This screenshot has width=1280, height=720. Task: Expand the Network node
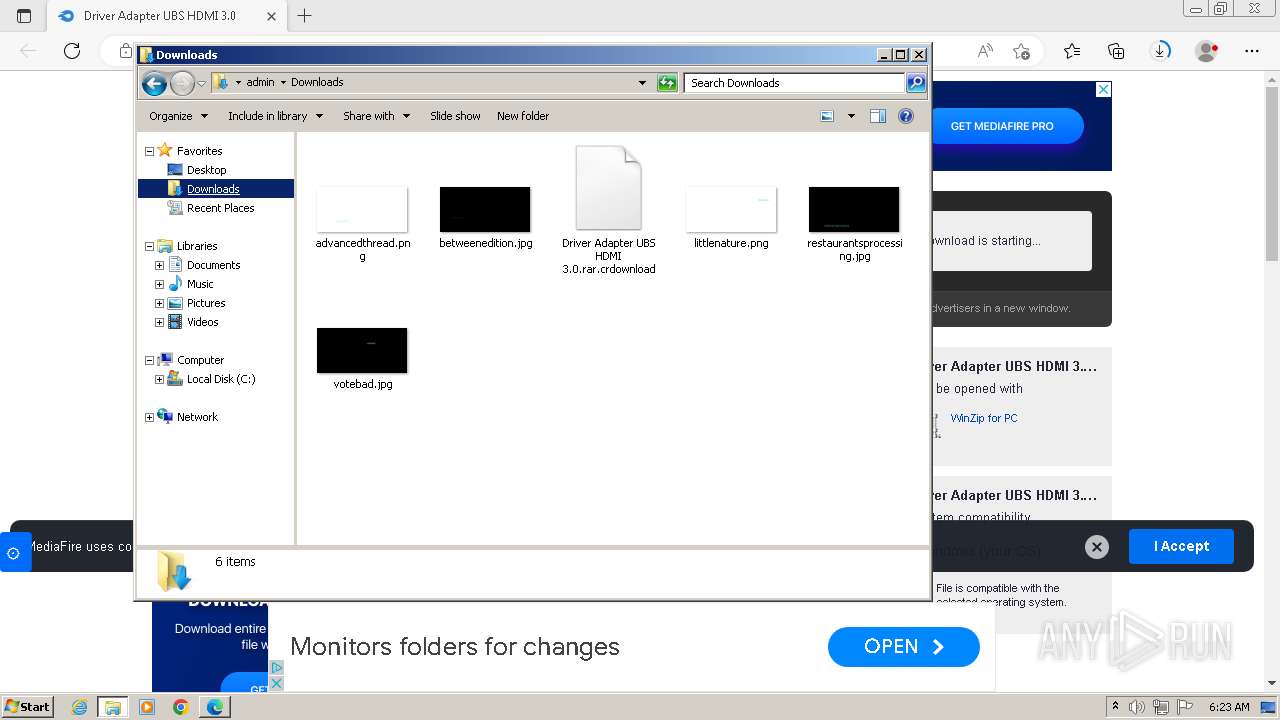(x=149, y=417)
